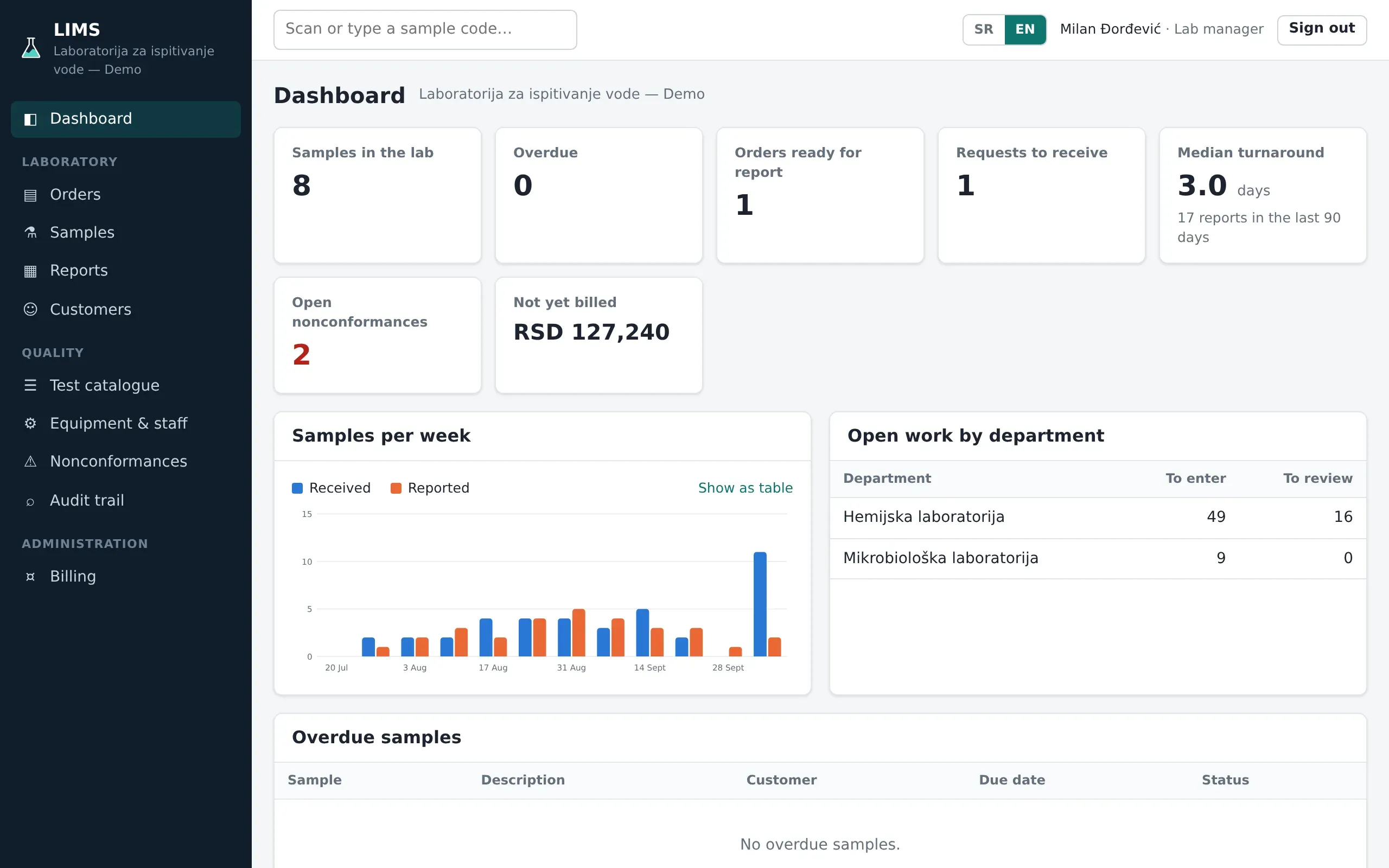This screenshot has width=1389, height=868.
Task: Click the blue Received legend swatch
Action: 297,488
